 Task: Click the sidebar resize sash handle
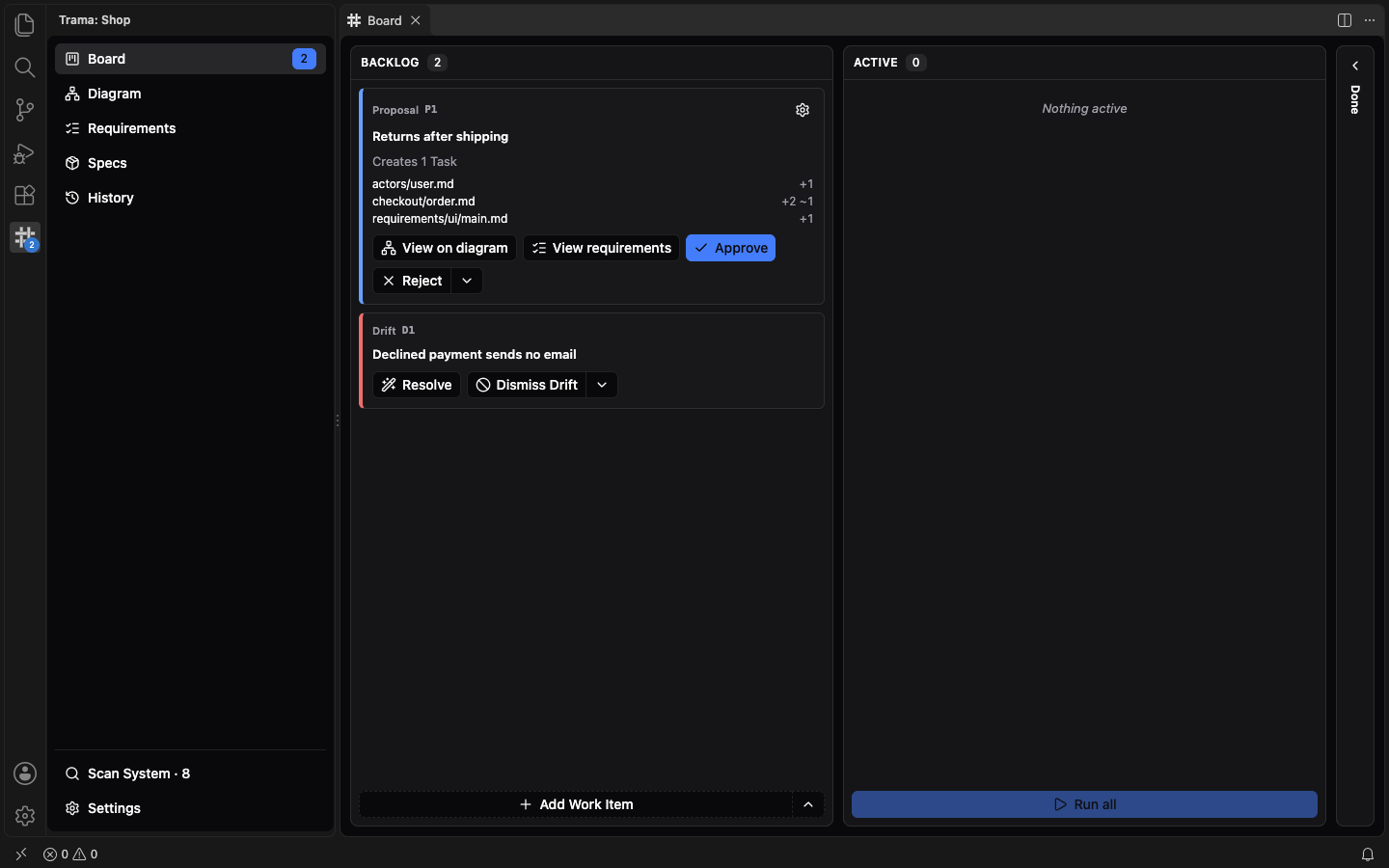(338, 420)
